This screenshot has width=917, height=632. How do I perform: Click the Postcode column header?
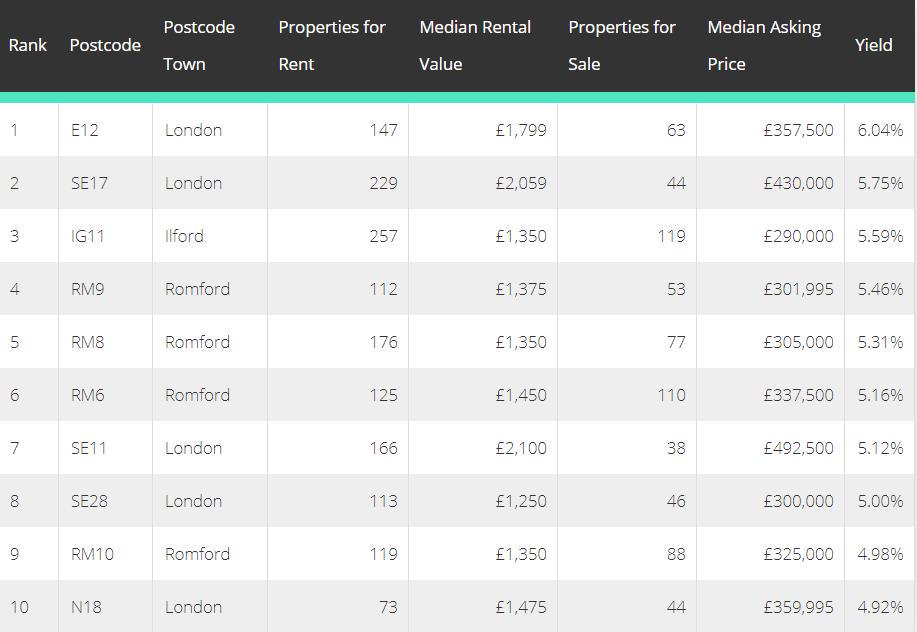coord(105,45)
